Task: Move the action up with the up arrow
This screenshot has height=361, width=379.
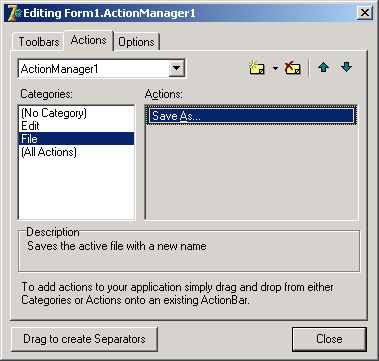Action: [x=323, y=68]
